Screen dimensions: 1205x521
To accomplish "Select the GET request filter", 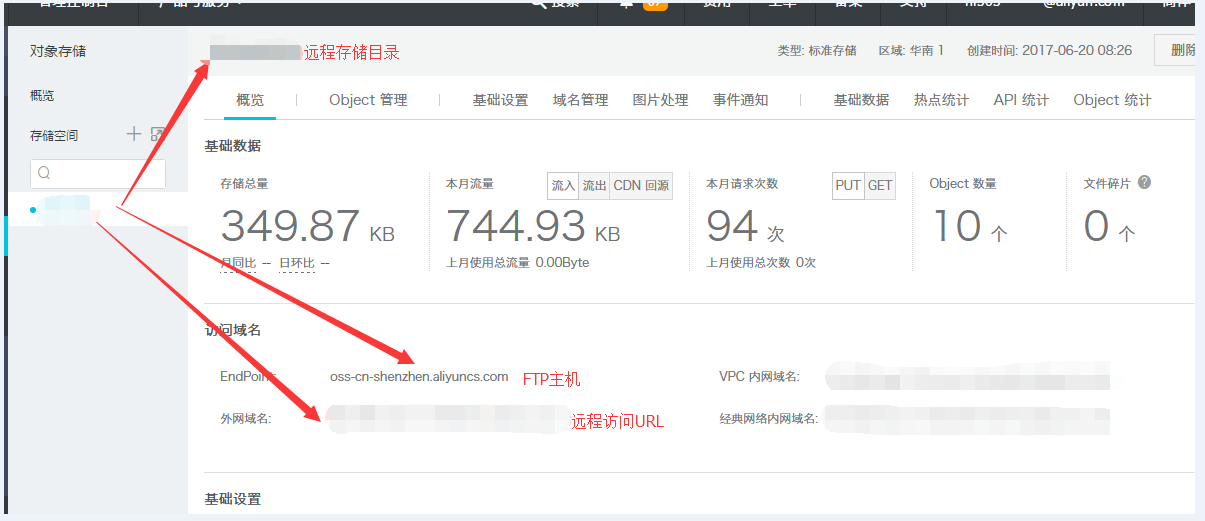I will pos(880,186).
